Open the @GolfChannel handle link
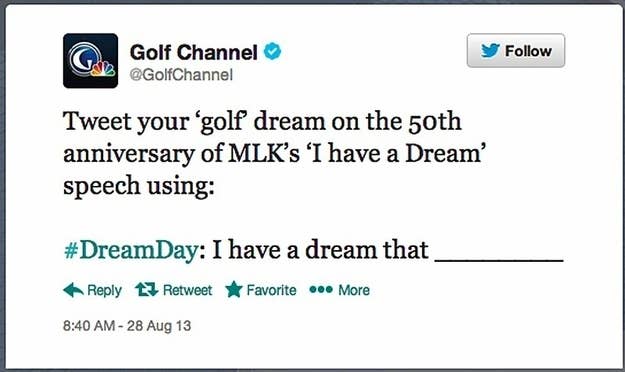The image size is (625, 372). 181,75
